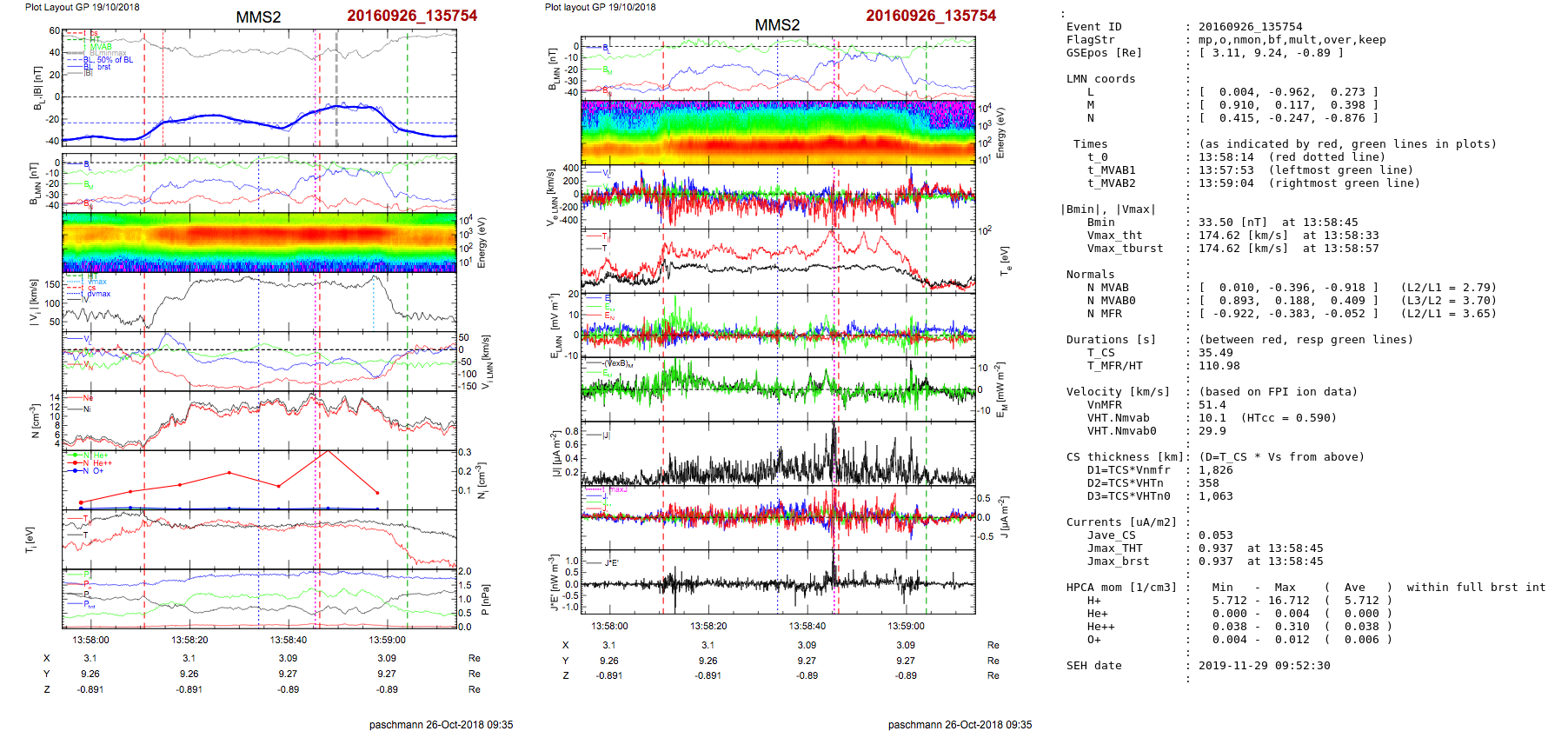Select the T_CS duration value '35.49'
This screenshot has width=1568, height=731.
click(1216, 353)
